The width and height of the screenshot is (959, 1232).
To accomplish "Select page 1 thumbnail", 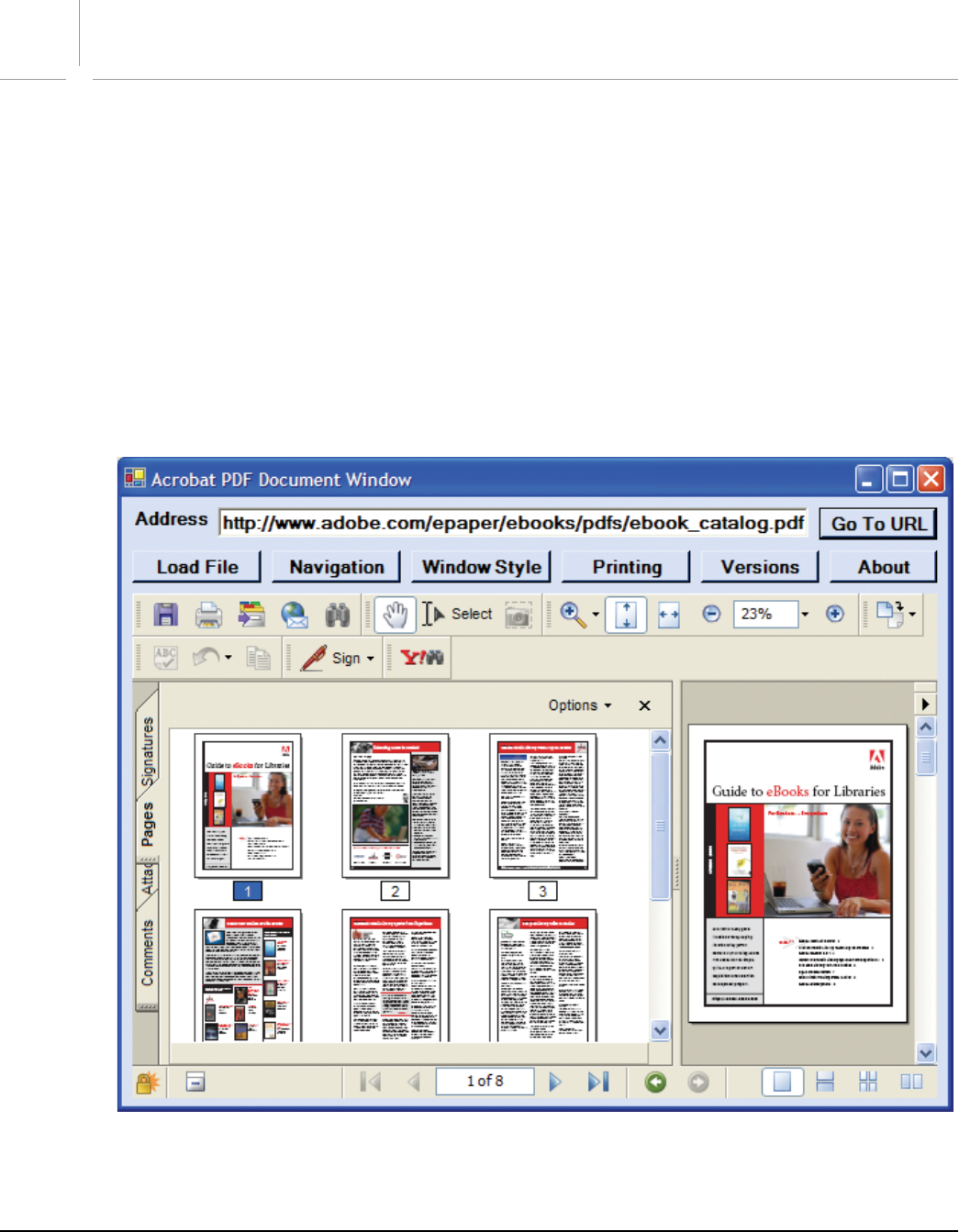I will coord(247,805).
